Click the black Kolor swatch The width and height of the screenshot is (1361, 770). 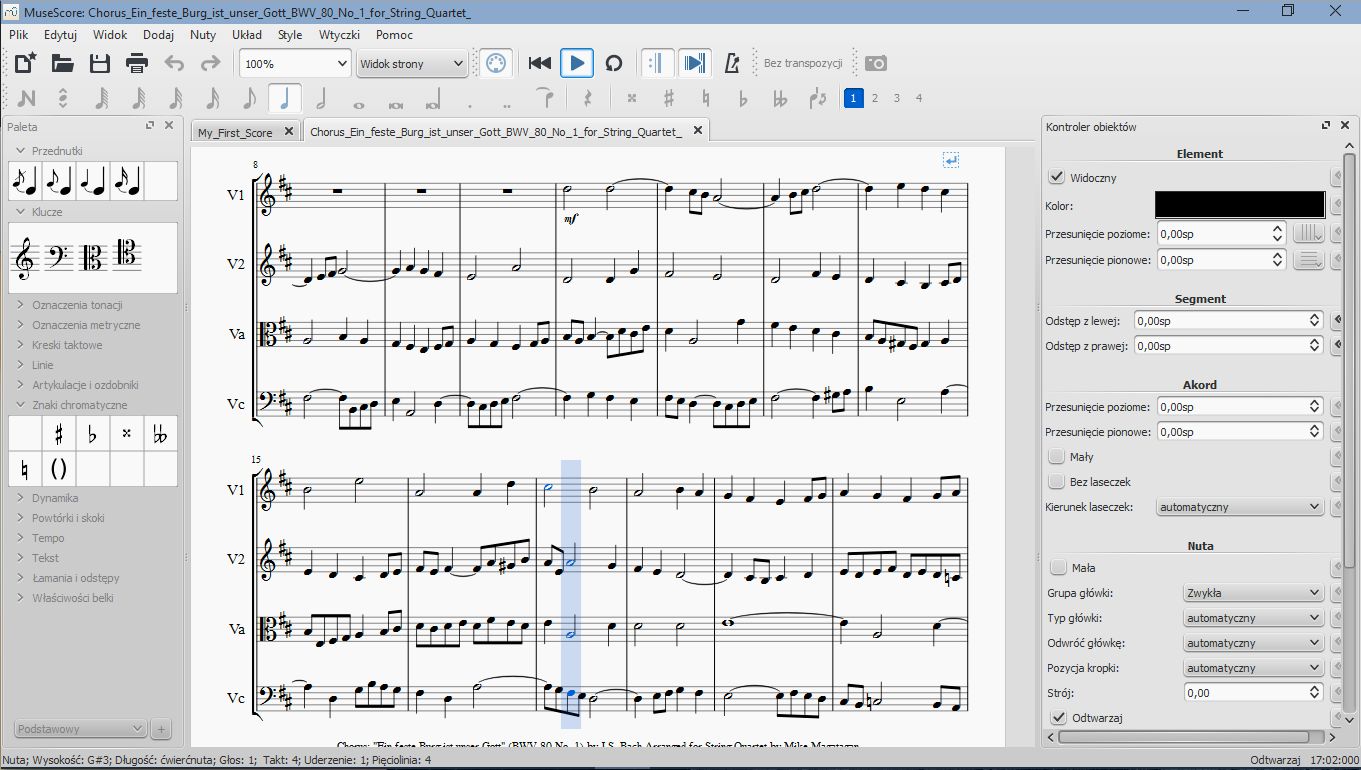click(1239, 205)
